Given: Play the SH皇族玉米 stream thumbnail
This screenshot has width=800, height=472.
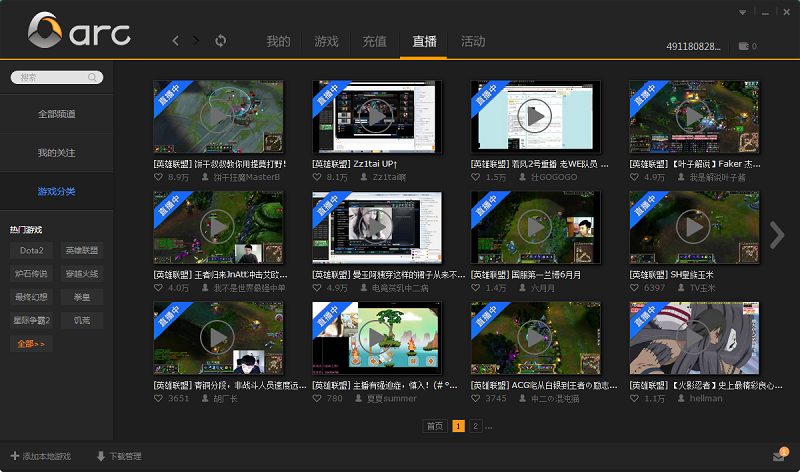Looking at the screenshot, I should tap(694, 227).
